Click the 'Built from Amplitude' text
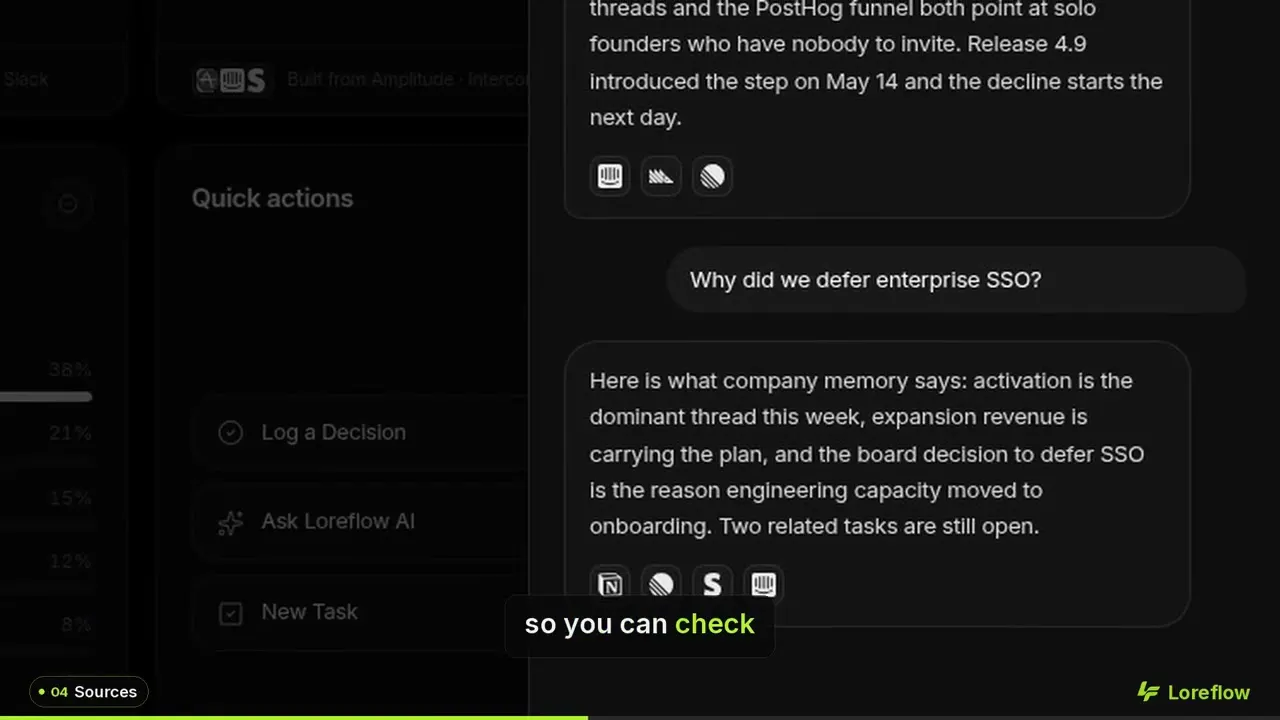Viewport: 1280px width, 720px height. click(x=407, y=80)
